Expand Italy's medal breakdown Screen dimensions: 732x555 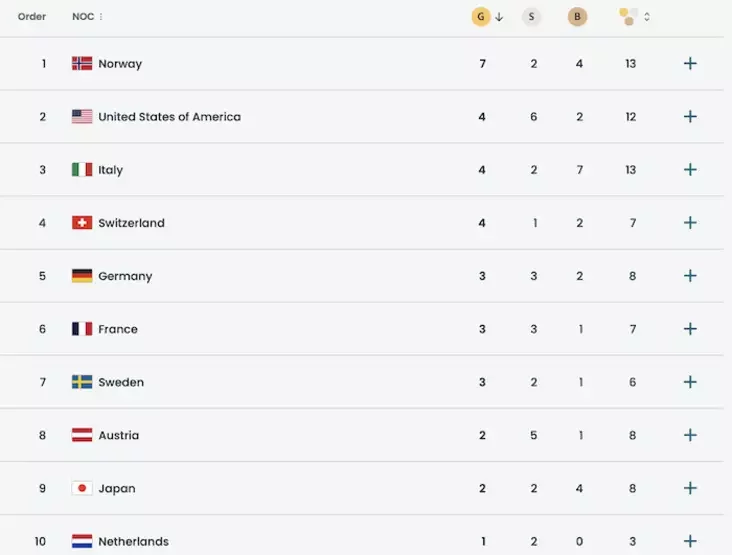click(x=690, y=170)
